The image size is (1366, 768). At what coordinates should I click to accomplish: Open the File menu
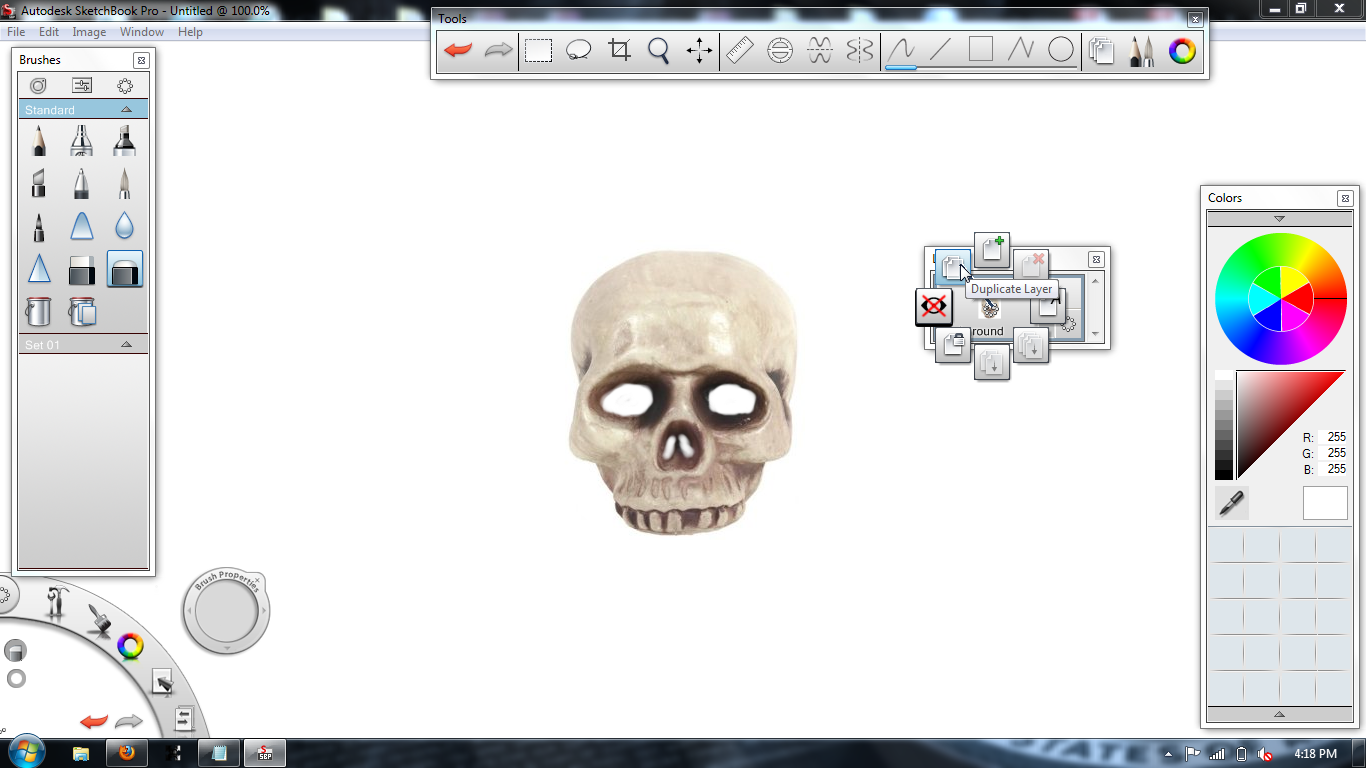pos(16,32)
